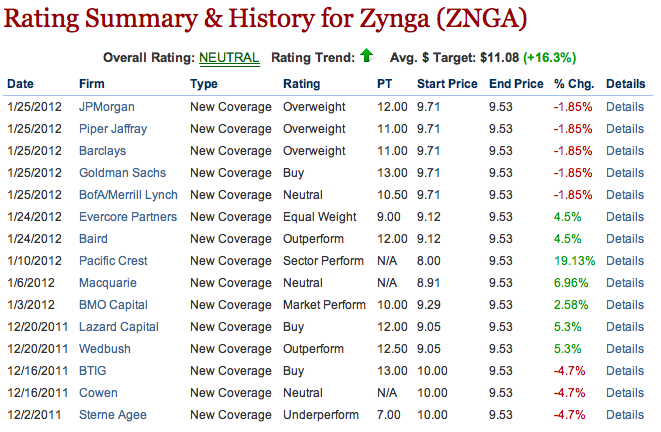Click the % Chg. column header
The width and height of the screenshot is (661, 432).
coord(573,83)
